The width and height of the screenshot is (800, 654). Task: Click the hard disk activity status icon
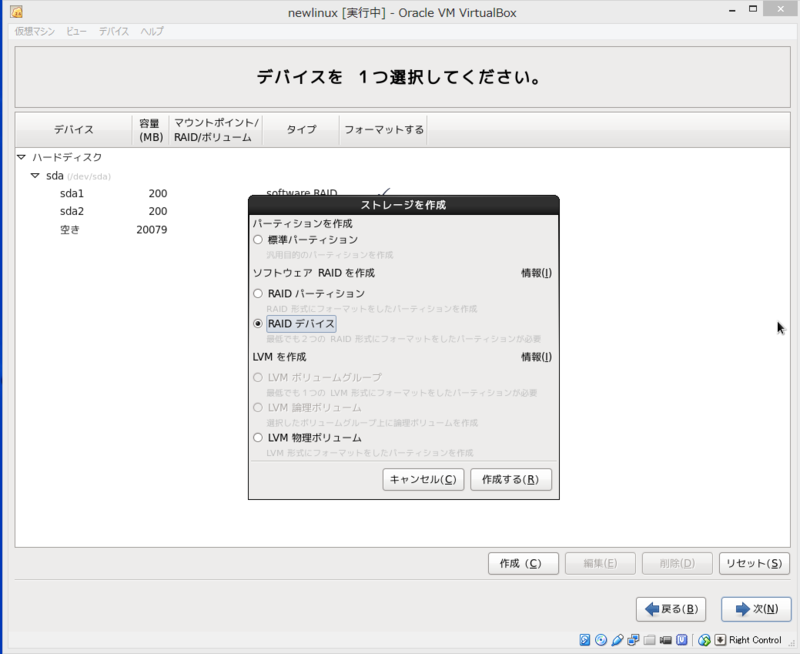585,640
